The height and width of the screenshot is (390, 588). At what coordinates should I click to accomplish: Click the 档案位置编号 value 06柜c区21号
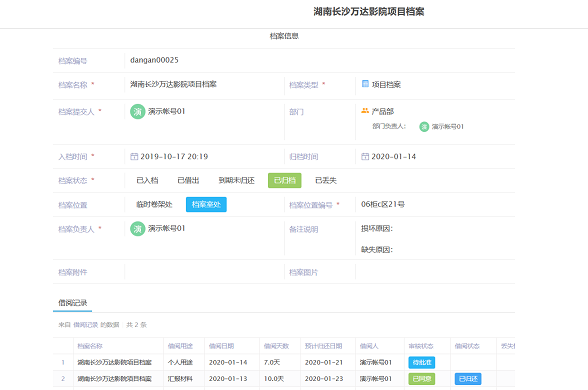coord(383,204)
